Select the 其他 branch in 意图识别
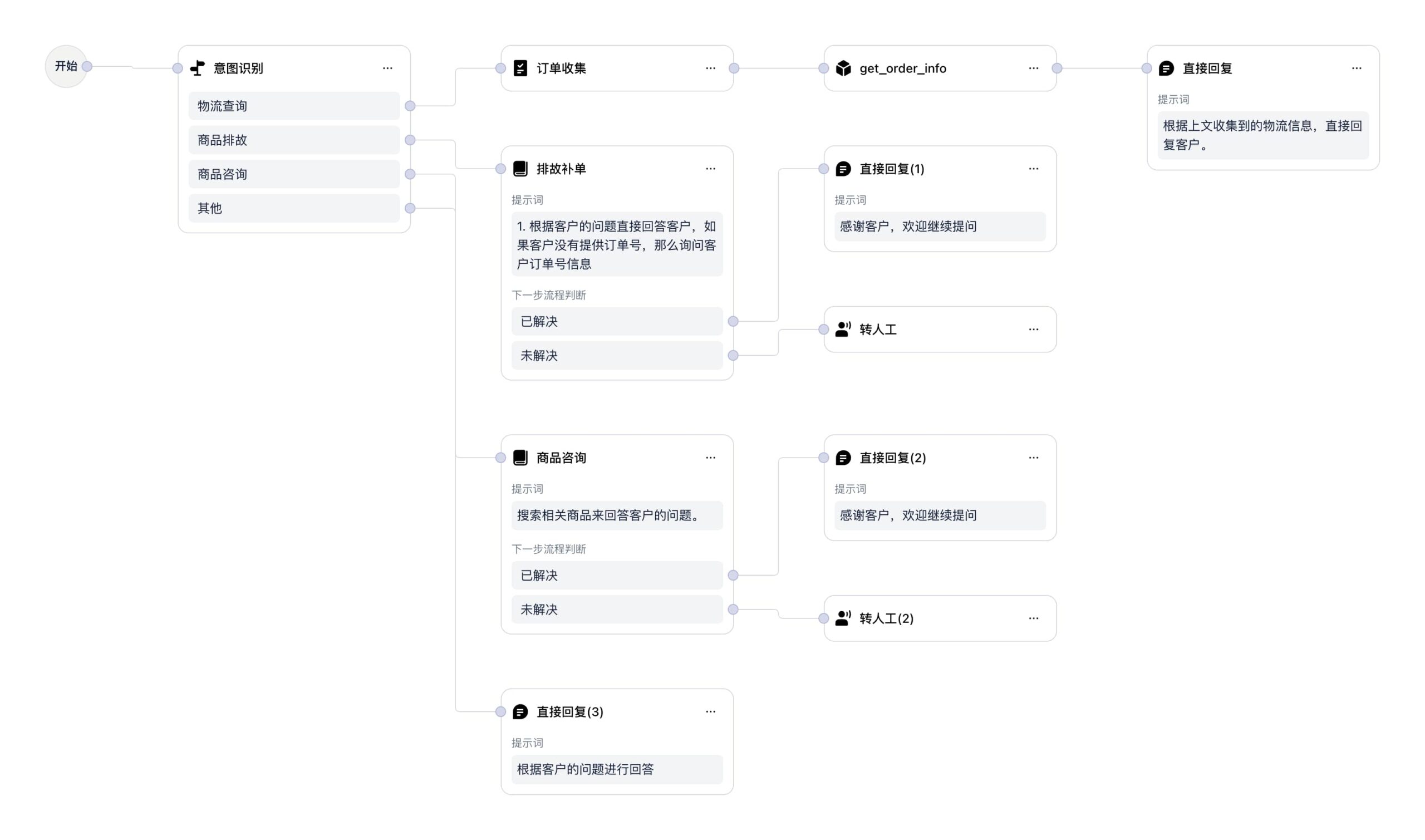 [x=293, y=208]
